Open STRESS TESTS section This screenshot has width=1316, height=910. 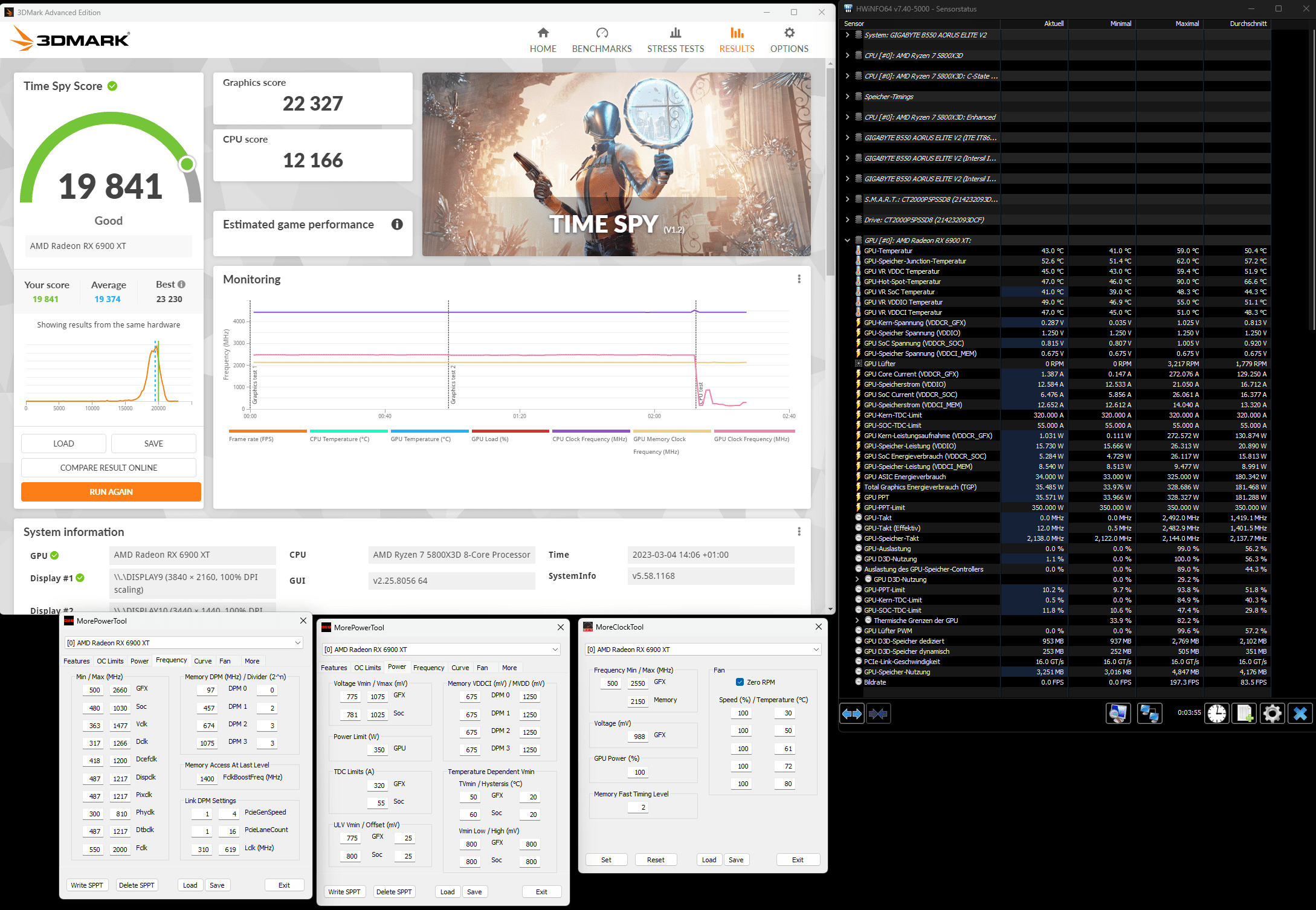pos(676,40)
